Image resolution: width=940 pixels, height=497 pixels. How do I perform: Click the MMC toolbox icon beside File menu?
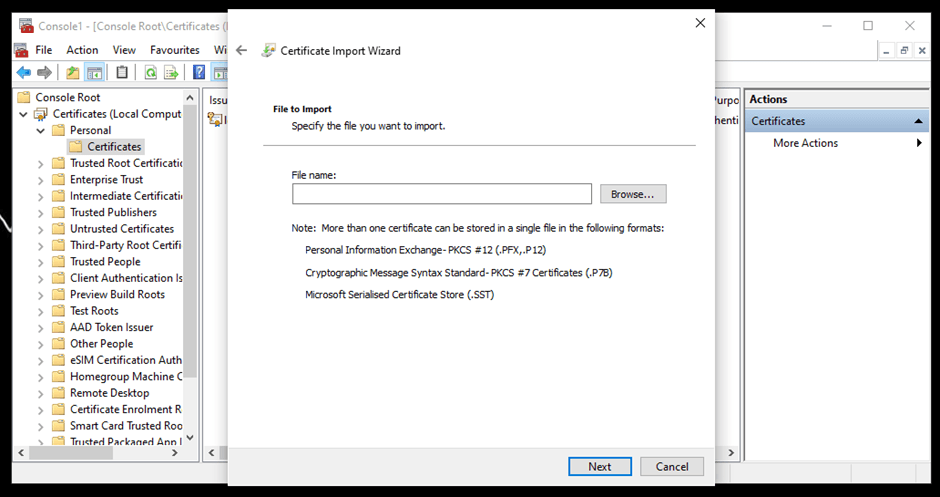(22, 50)
